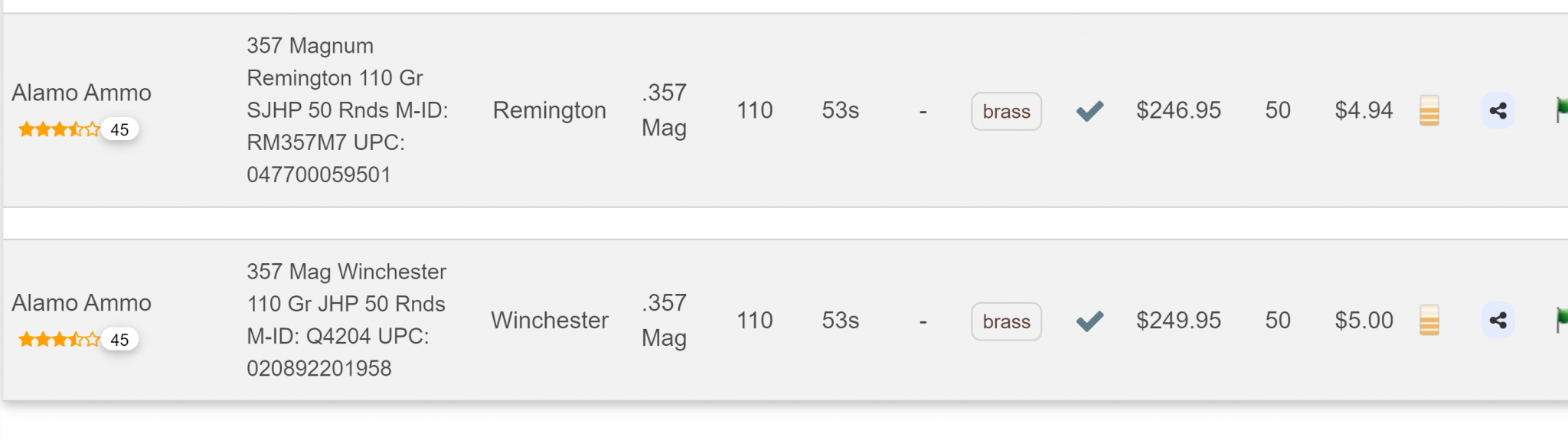
Task: Open 357 Magnum Remington 110 Gr SJHP listing
Action: [x=348, y=110]
